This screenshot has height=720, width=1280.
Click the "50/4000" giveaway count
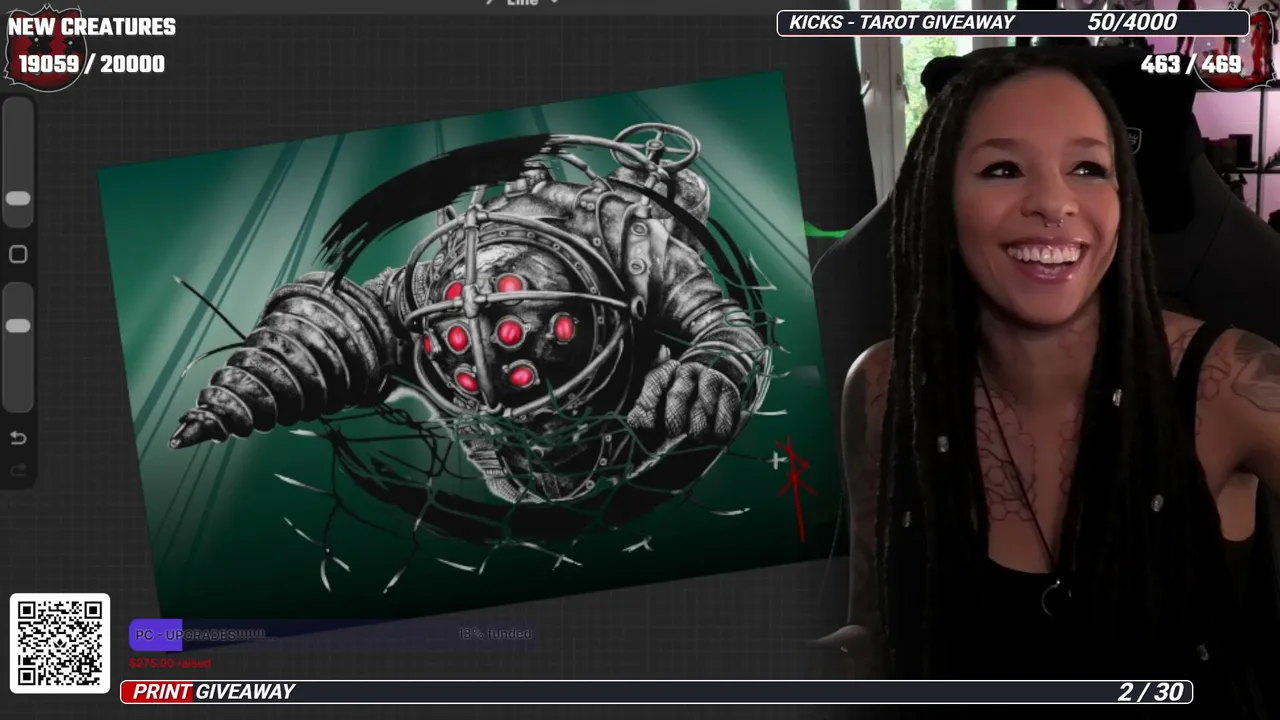coord(1132,22)
